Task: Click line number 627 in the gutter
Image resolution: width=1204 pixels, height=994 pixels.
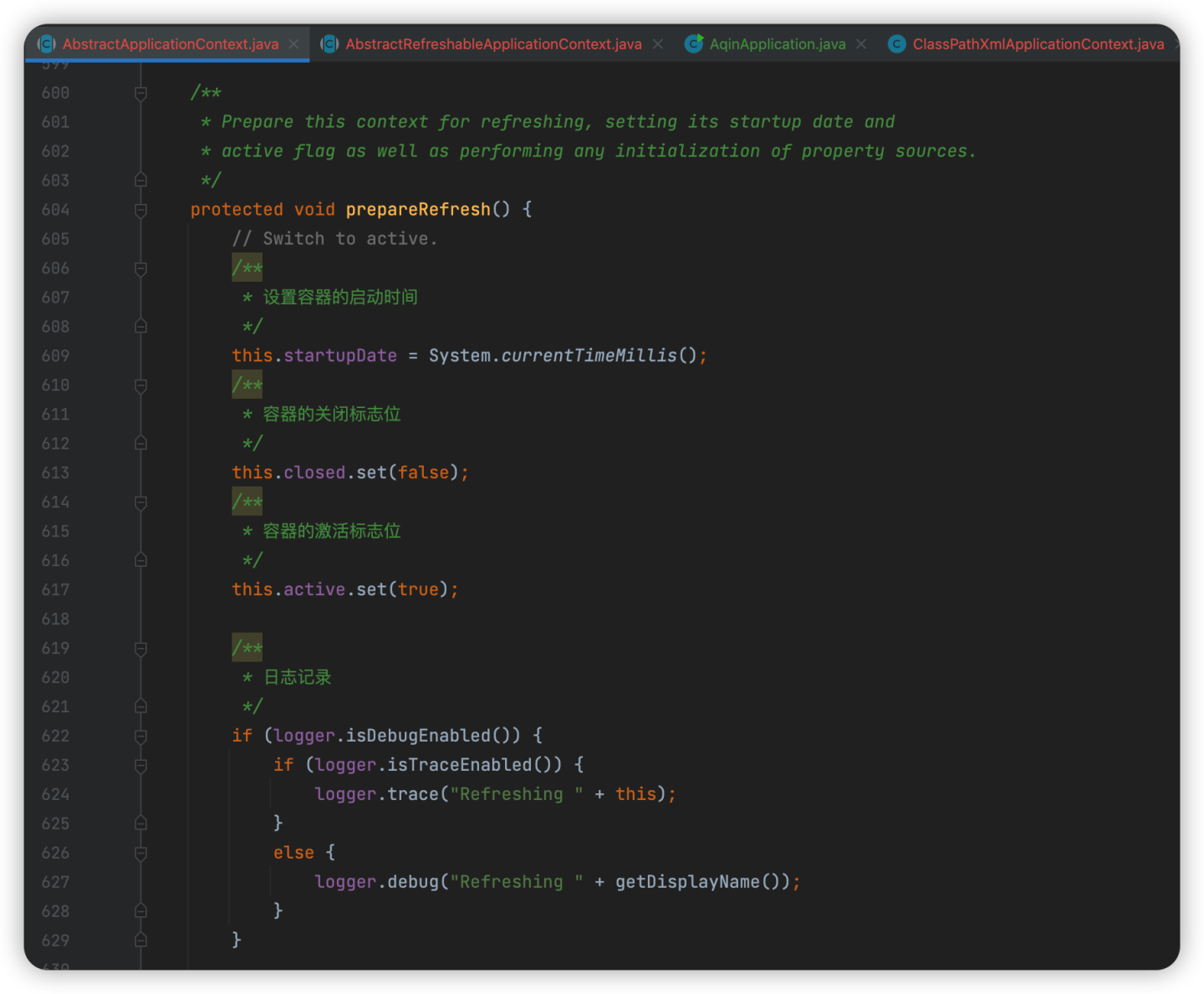Action: click(x=55, y=883)
